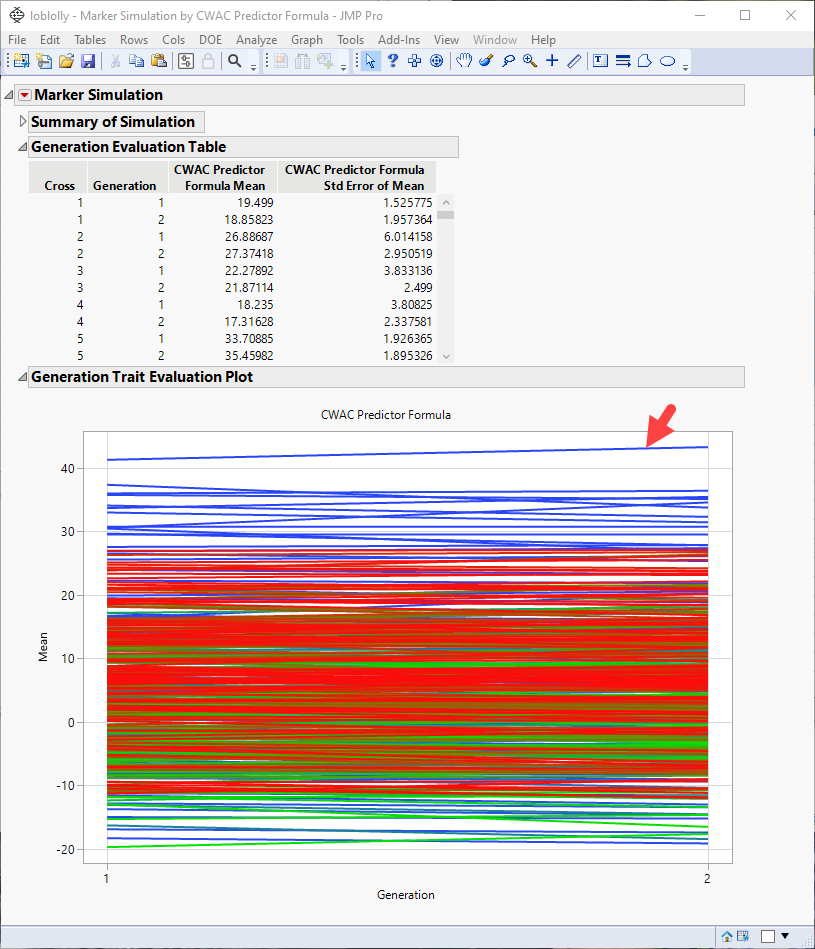
Task: Activate the Magnifier zoom tool
Action: coord(530,61)
